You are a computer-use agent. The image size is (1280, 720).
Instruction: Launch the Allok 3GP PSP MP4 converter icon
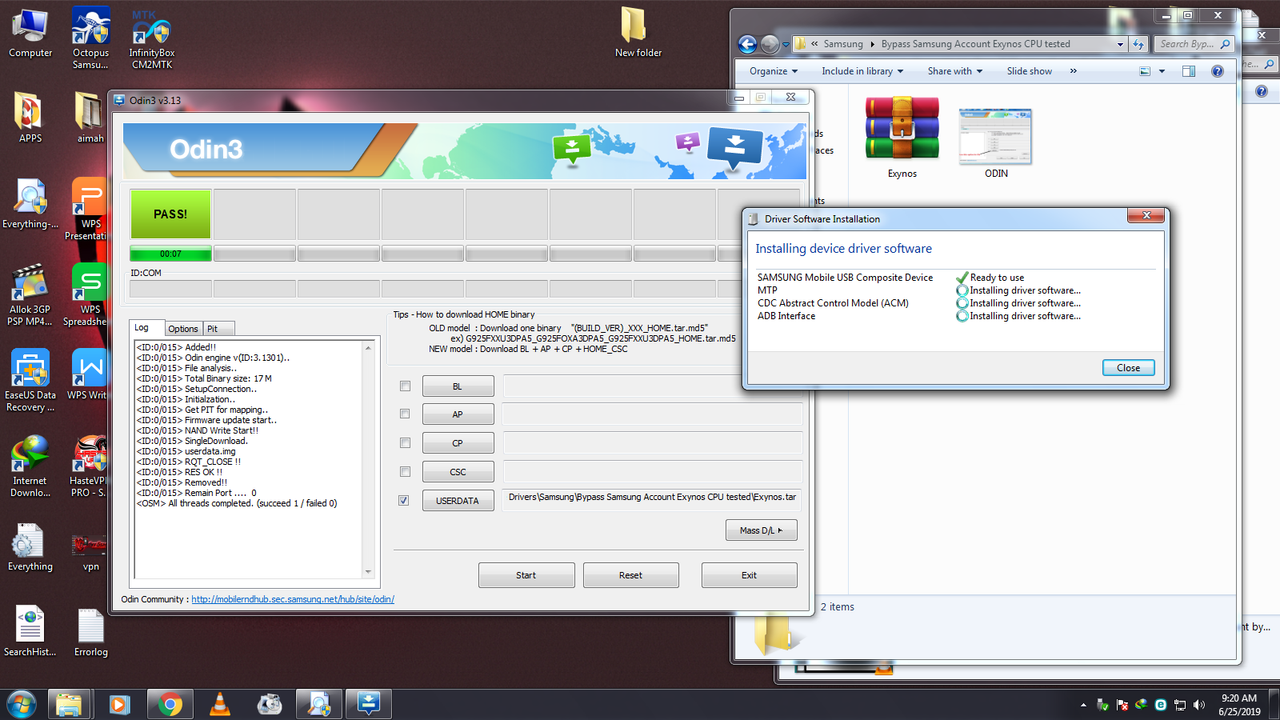click(x=30, y=296)
